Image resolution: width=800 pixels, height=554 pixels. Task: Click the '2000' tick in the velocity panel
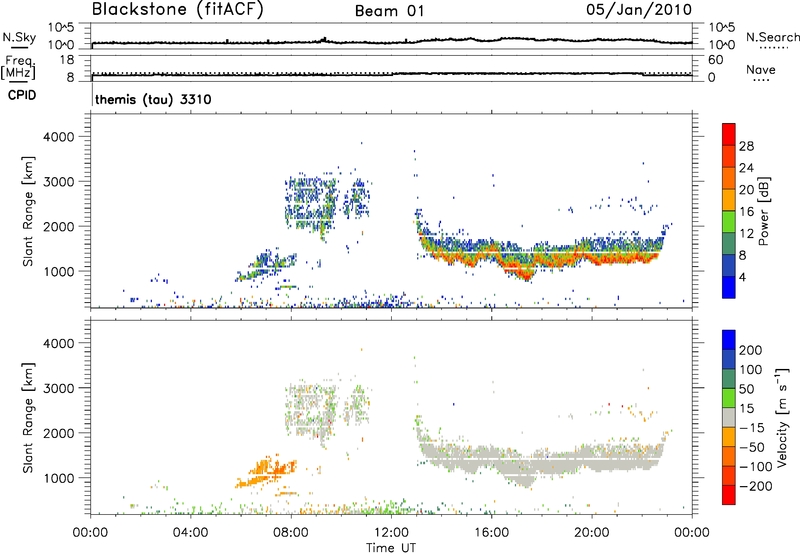point(59,433)
